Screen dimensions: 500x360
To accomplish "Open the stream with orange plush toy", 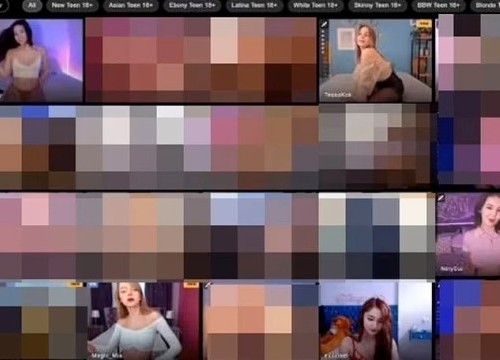I will (x=376, y=321).
